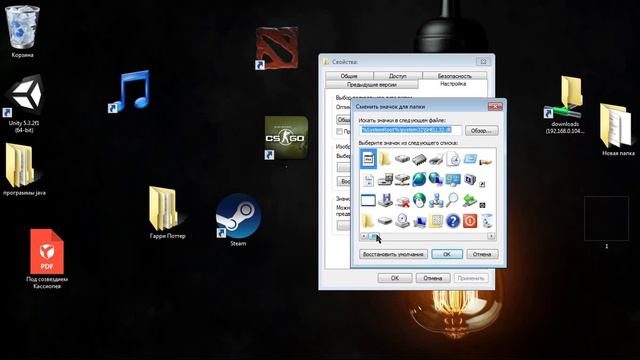Select the hand sharing icon in the list
640x360 pixels.
[486, 162]
